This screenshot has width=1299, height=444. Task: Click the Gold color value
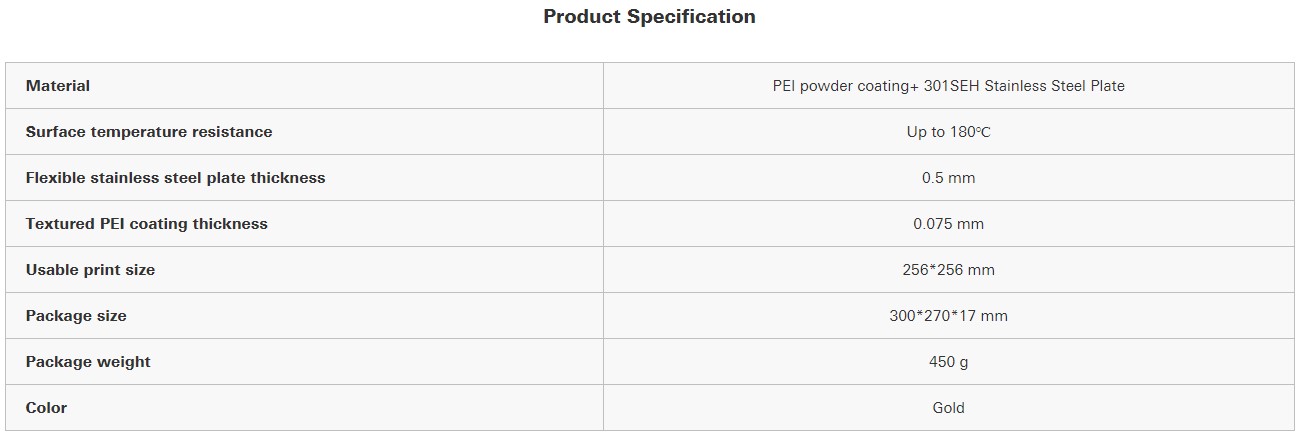point(948,408)
